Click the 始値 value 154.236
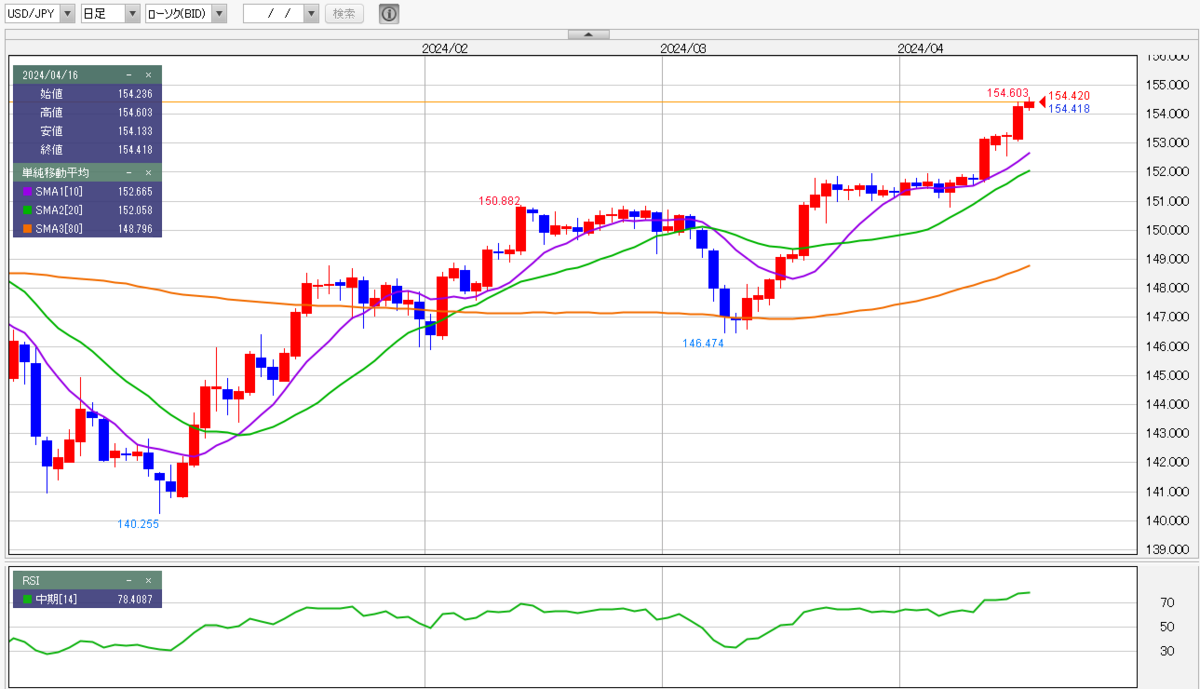 tap(134, 93)
